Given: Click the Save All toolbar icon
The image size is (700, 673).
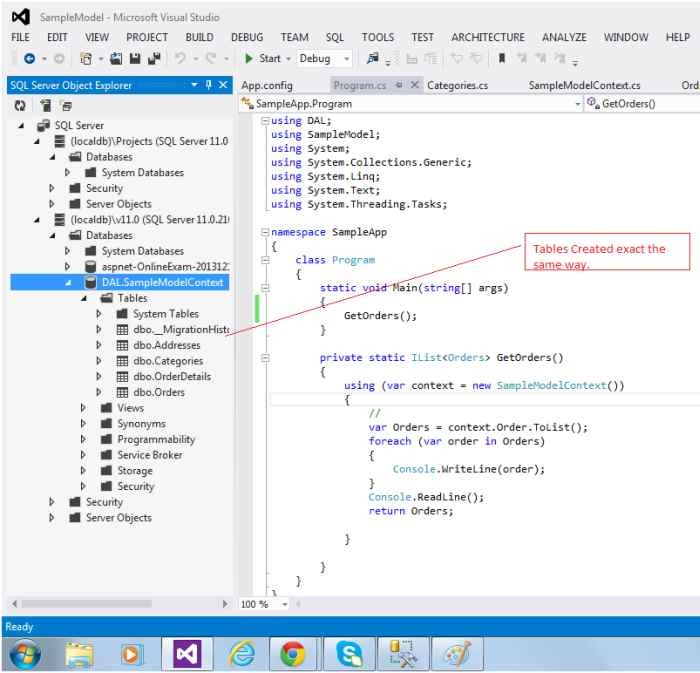Looking at the screenshot, I should pyautogui.click(x=154, y=59).
